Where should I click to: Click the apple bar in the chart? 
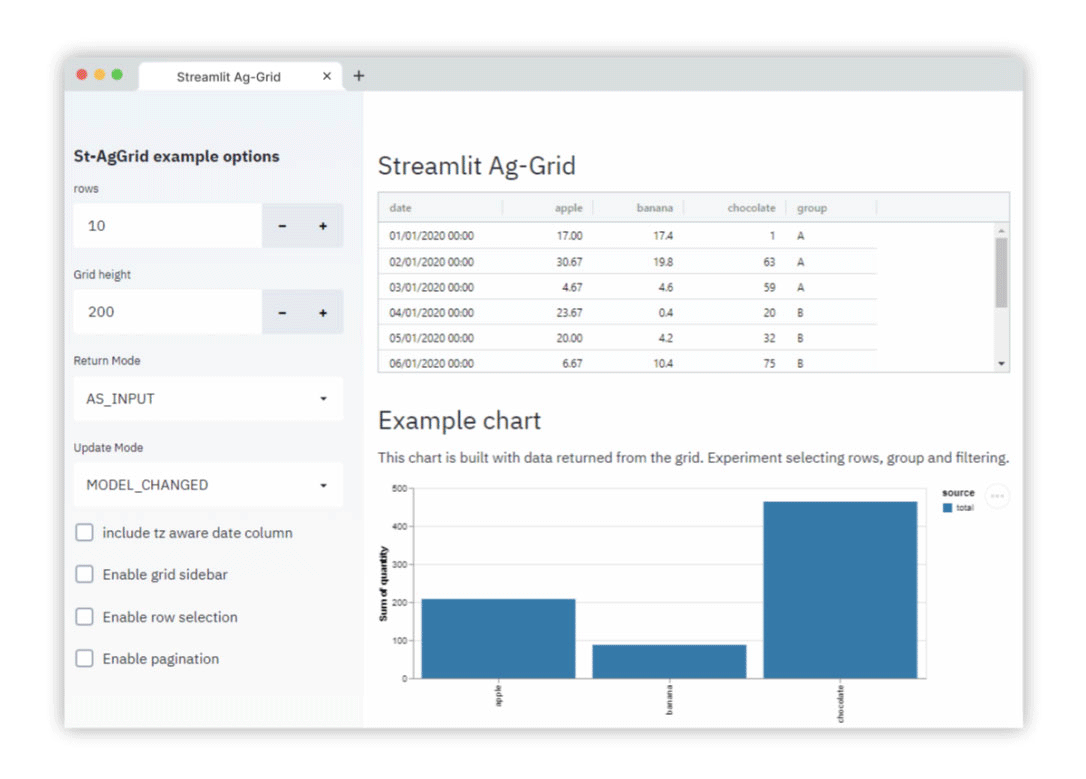pos(498,638)
